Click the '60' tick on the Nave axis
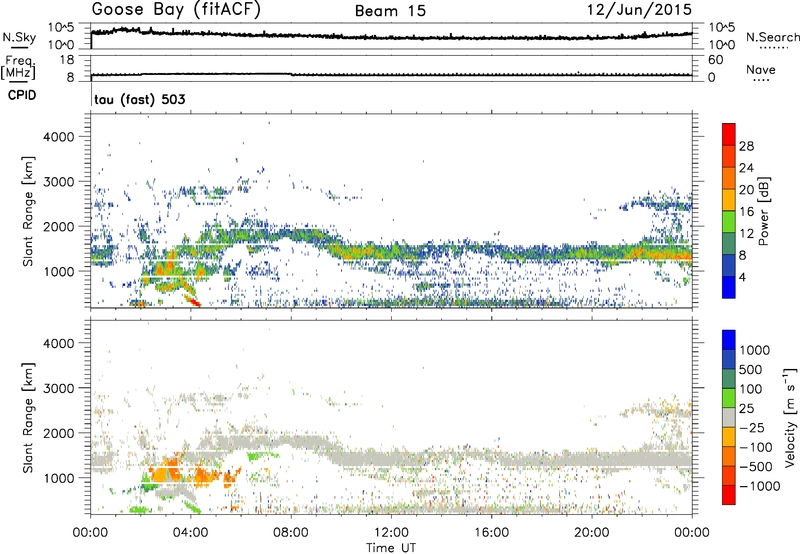Viewport: 800px width, 554px height. tap(715, 60)
